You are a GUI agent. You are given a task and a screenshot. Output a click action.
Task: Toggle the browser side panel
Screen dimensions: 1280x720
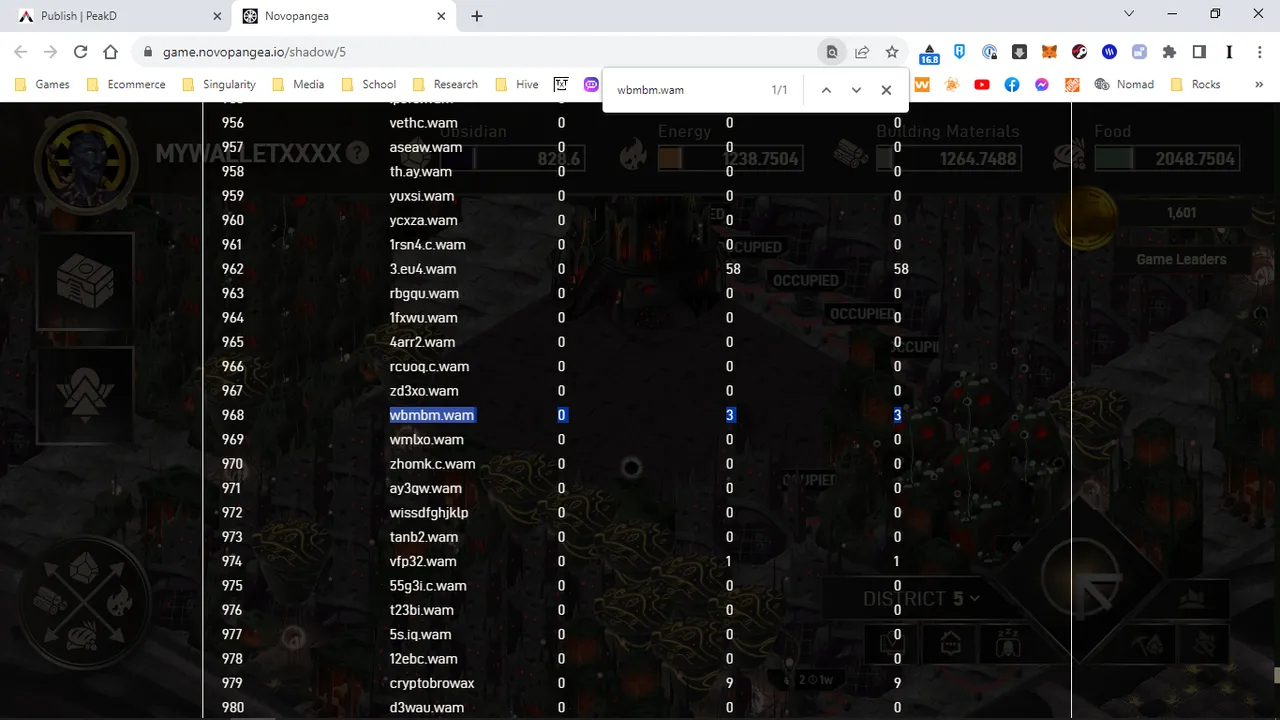tap(1199, 52)
